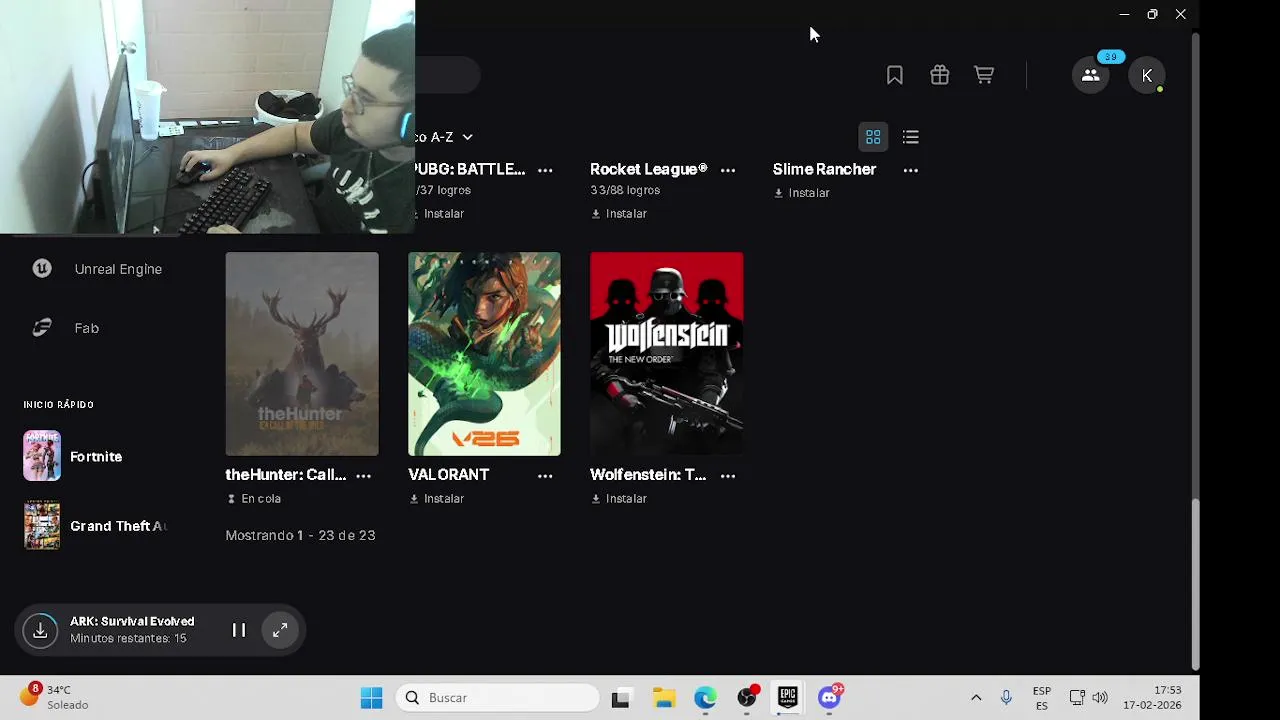Open options menu for Wolfenstein
The width and height of the screenshot is (1280, 720).
click(x=728, y=476)
